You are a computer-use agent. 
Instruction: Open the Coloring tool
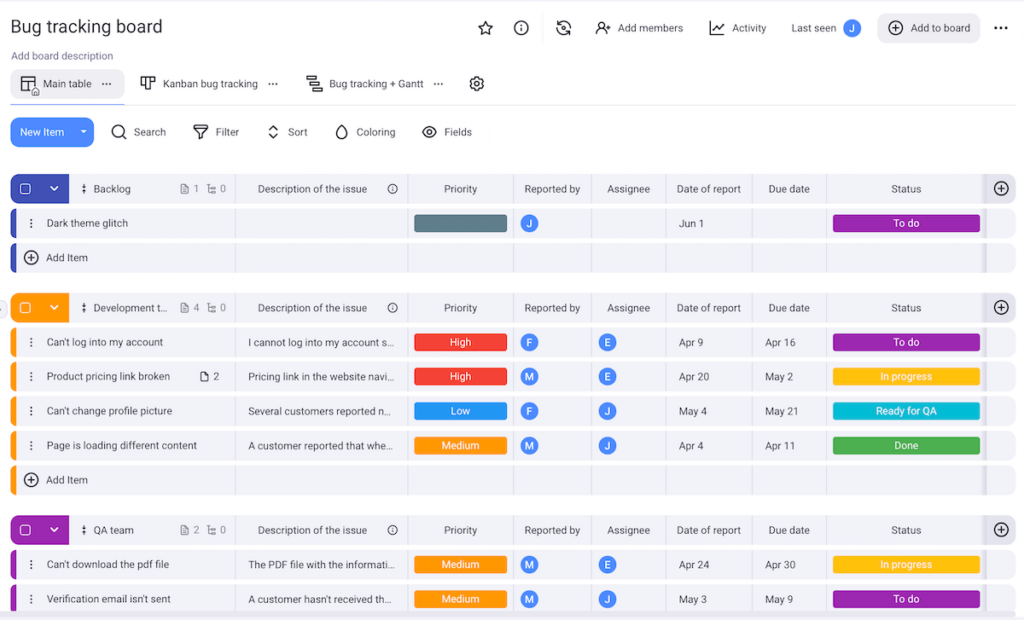pos(364,131)
